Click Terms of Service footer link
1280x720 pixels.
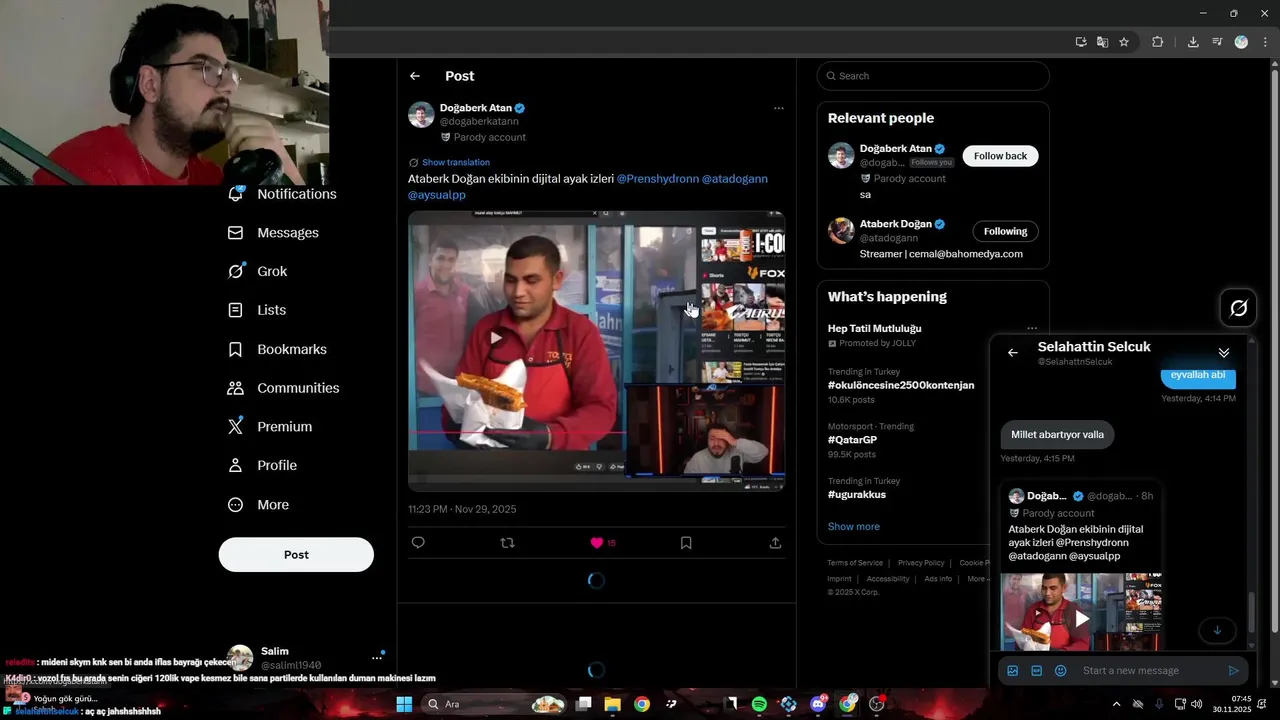coord(855,563)
